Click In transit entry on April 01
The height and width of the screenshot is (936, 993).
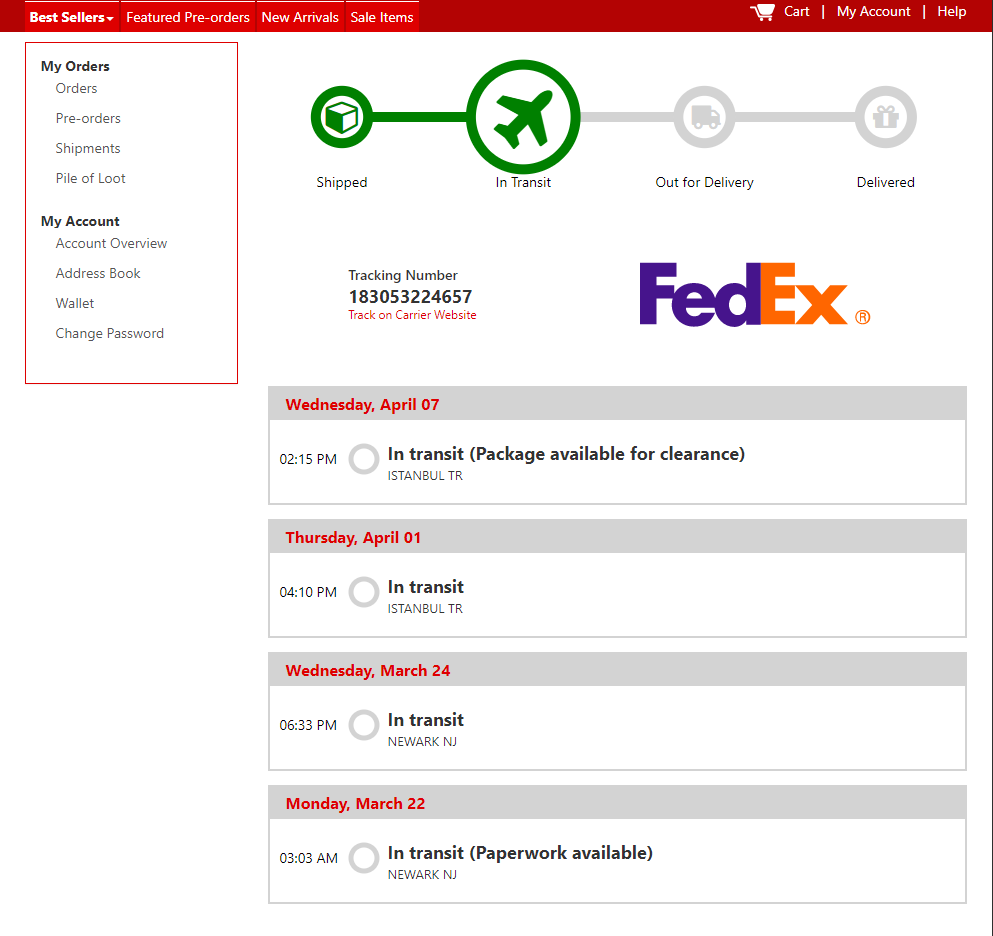[x=426, y=587]
